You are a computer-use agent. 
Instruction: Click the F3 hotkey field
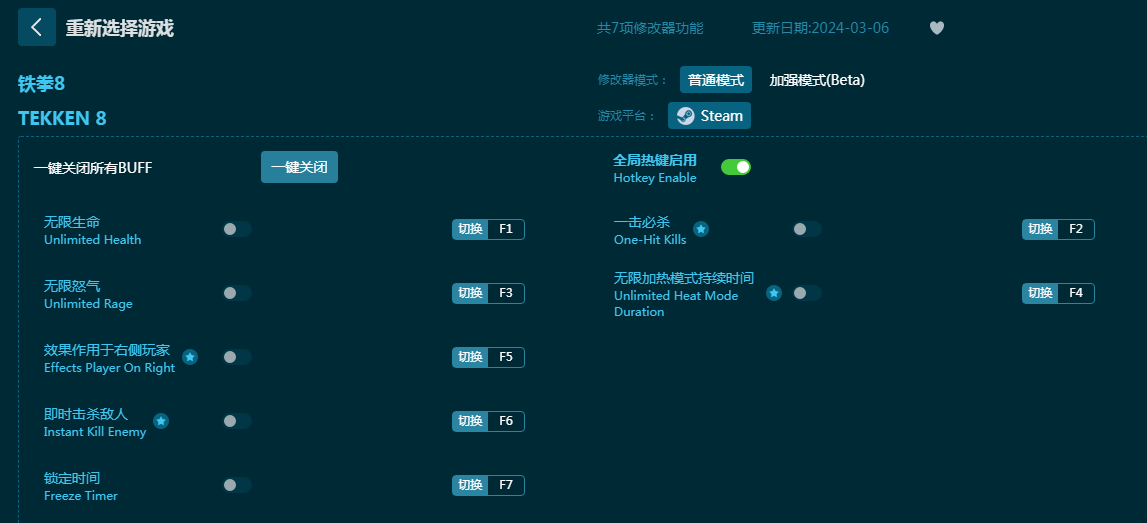(x=506, y=293)
